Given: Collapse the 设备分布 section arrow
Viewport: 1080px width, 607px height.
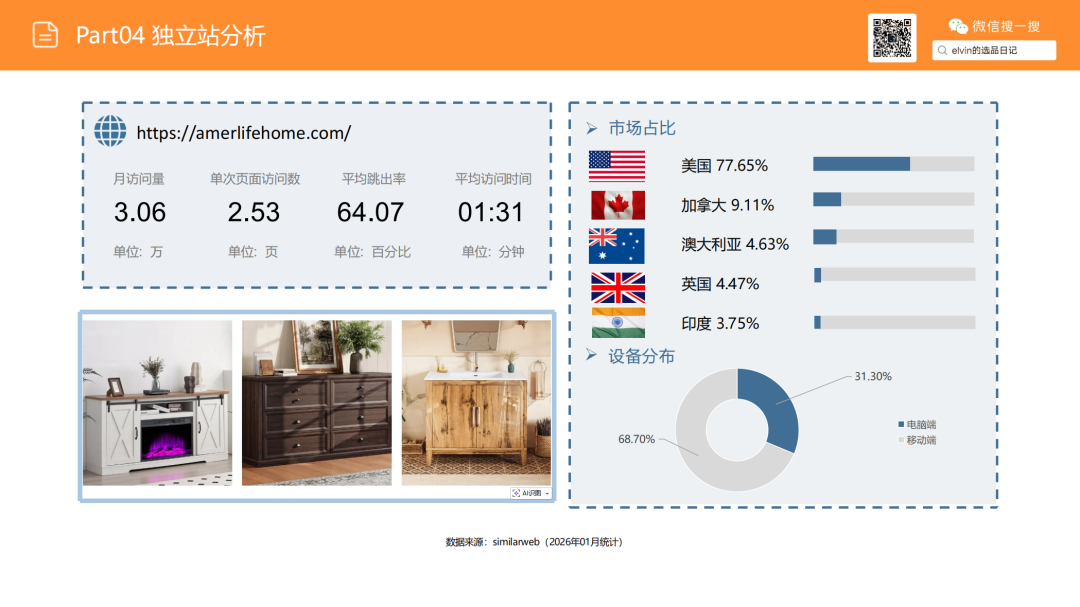Looking at the screenshot, I should point(594,355).
